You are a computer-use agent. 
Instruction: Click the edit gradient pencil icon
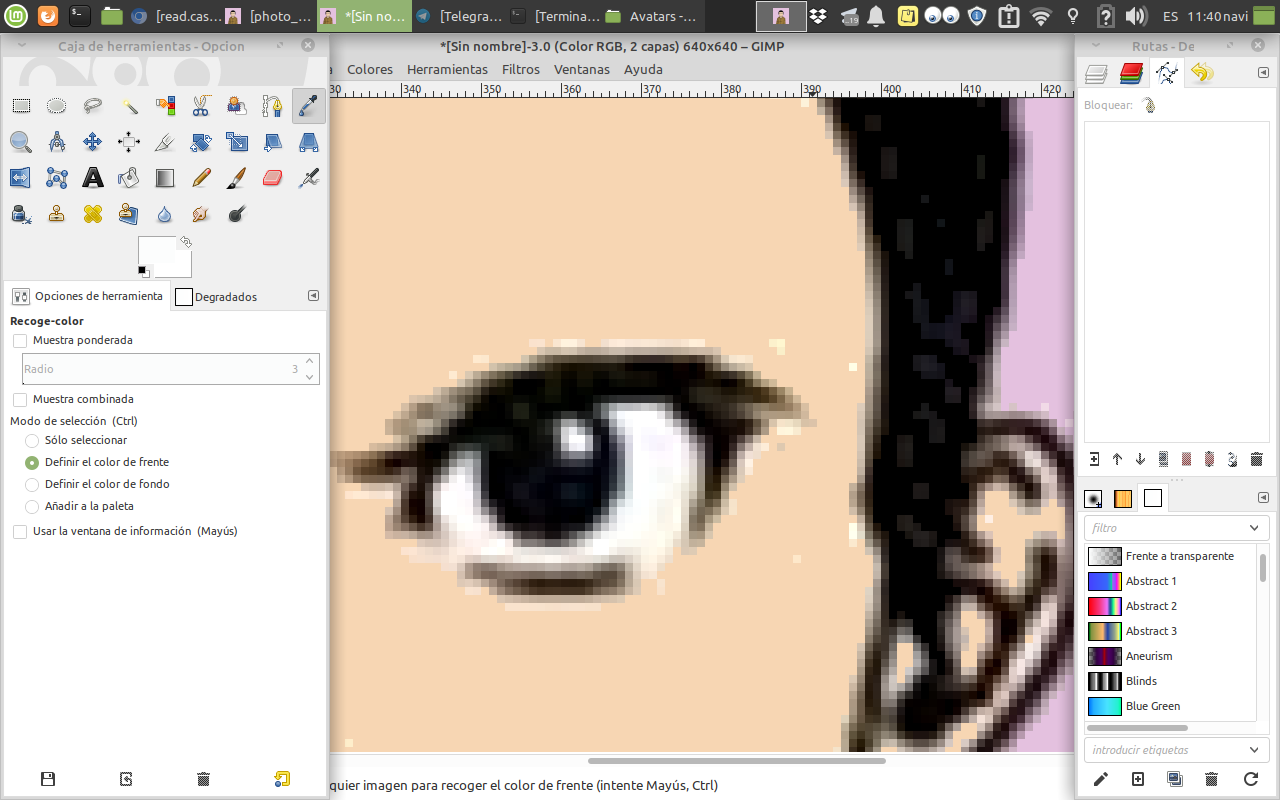pos(1101,779)
